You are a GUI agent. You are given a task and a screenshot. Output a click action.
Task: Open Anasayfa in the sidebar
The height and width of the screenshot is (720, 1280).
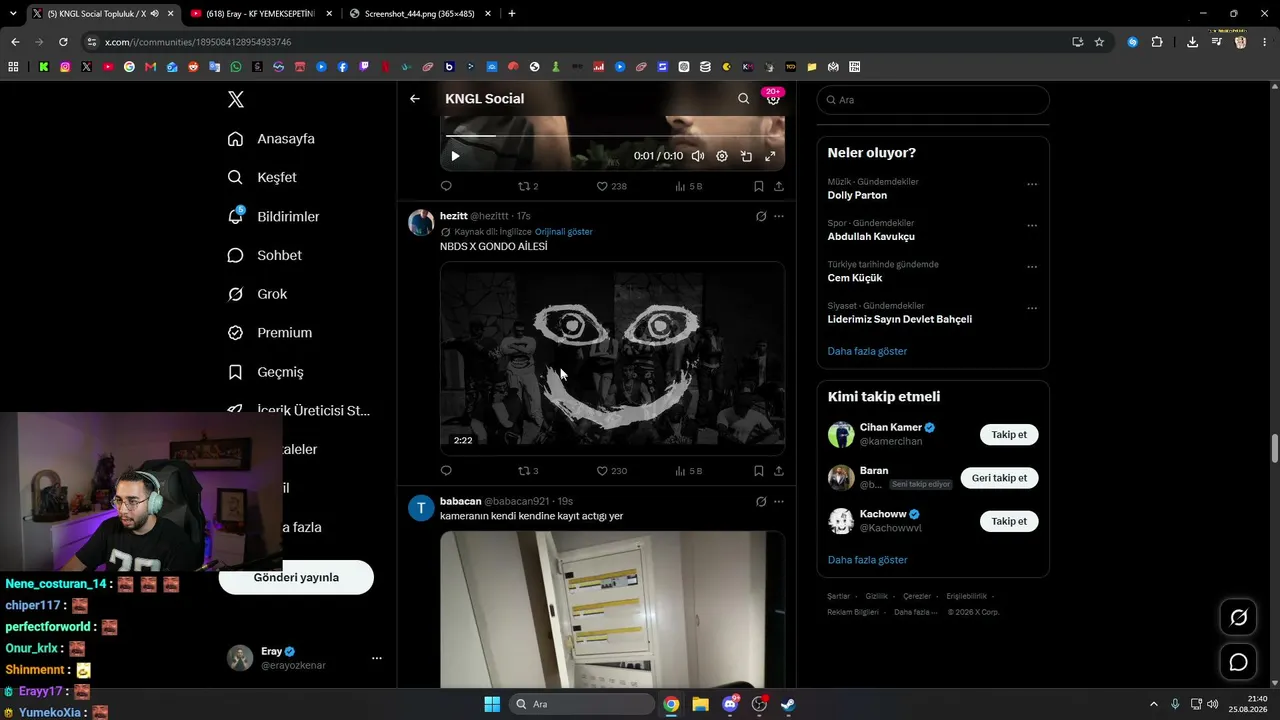pyautogui.click(x=271, y=139)
